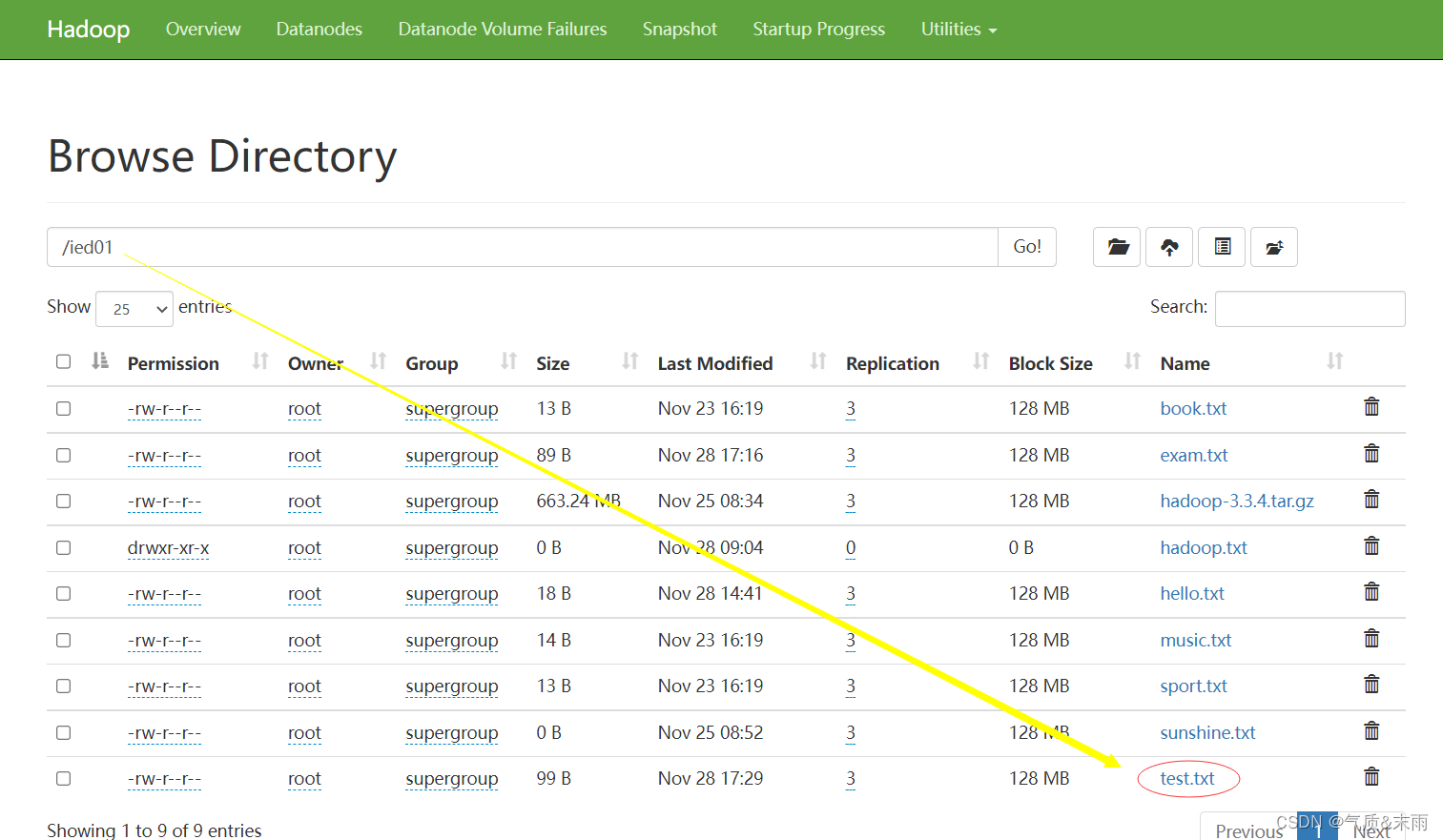Click the Hadoop brand logo link
Image resolution: width=1443 pixels, height=840 pixels.
pos(89,30)
